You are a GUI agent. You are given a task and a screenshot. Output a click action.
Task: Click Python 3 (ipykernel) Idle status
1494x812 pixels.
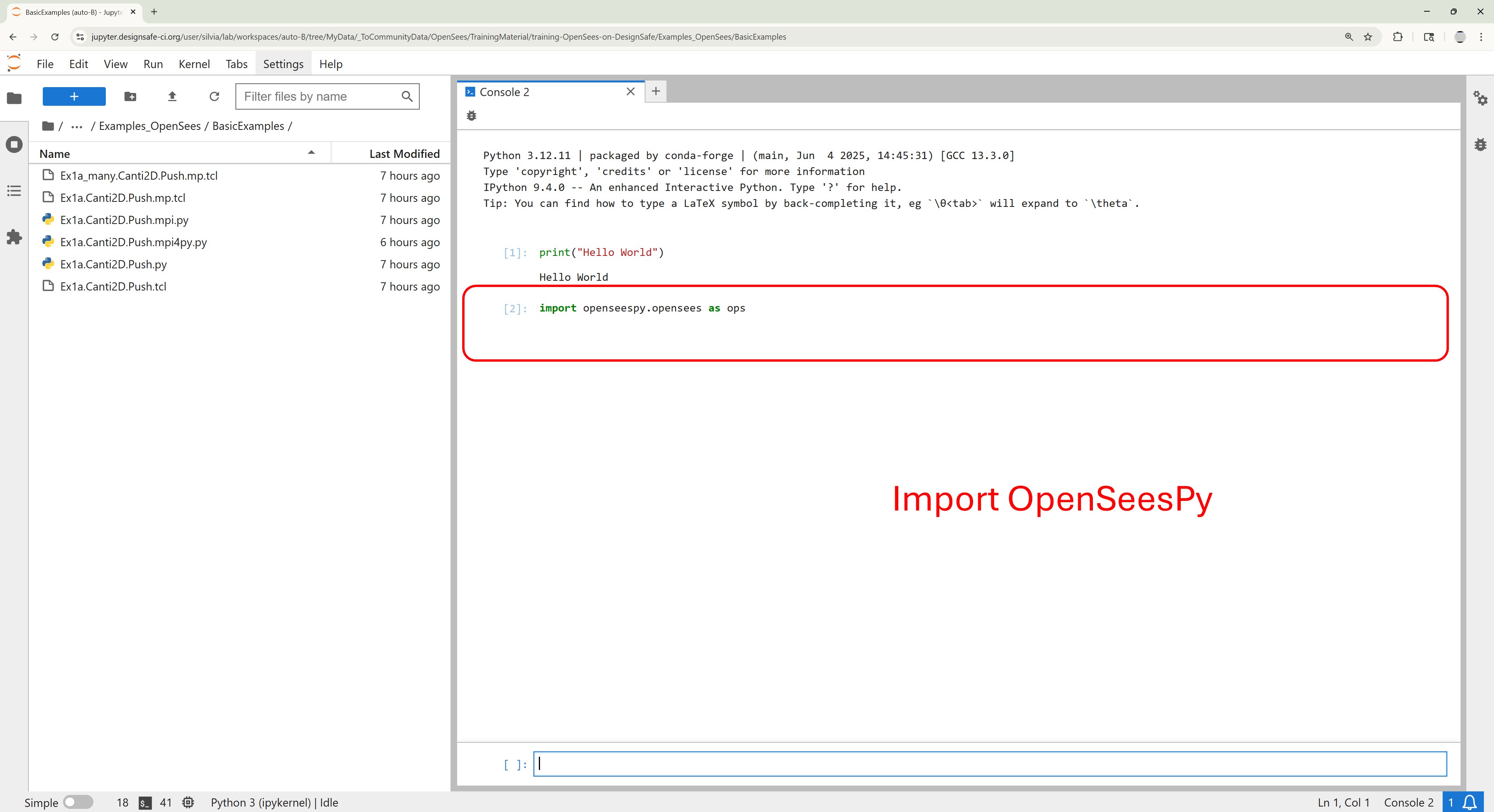pos(274,802)
